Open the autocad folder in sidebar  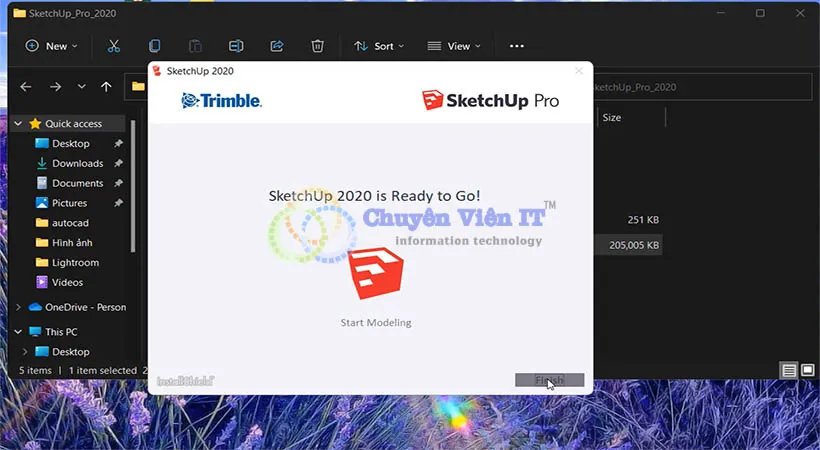pos(70,223)
